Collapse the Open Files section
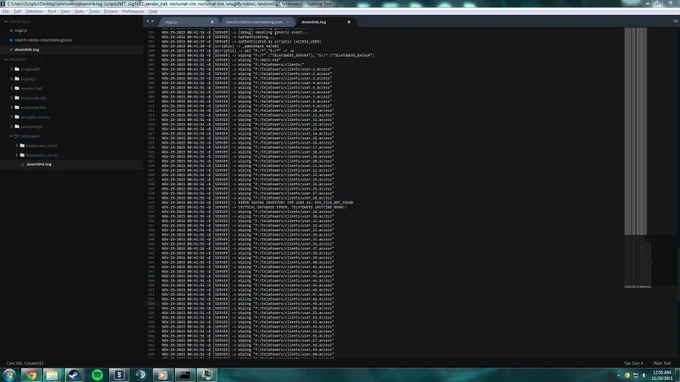Screen dimensions: 680x382 point(6,21)
